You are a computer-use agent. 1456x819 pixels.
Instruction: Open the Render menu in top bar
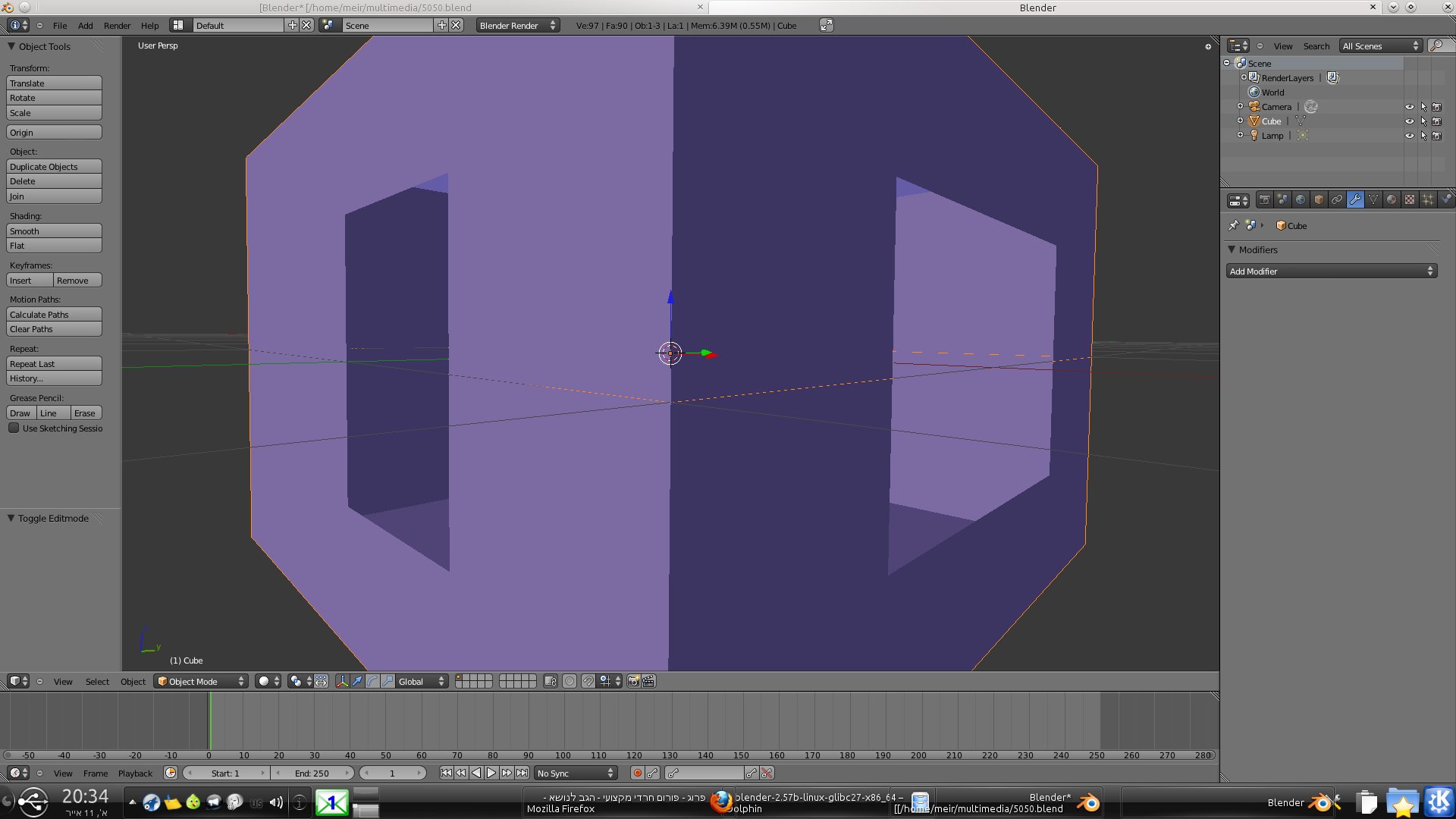coord(117,26)
